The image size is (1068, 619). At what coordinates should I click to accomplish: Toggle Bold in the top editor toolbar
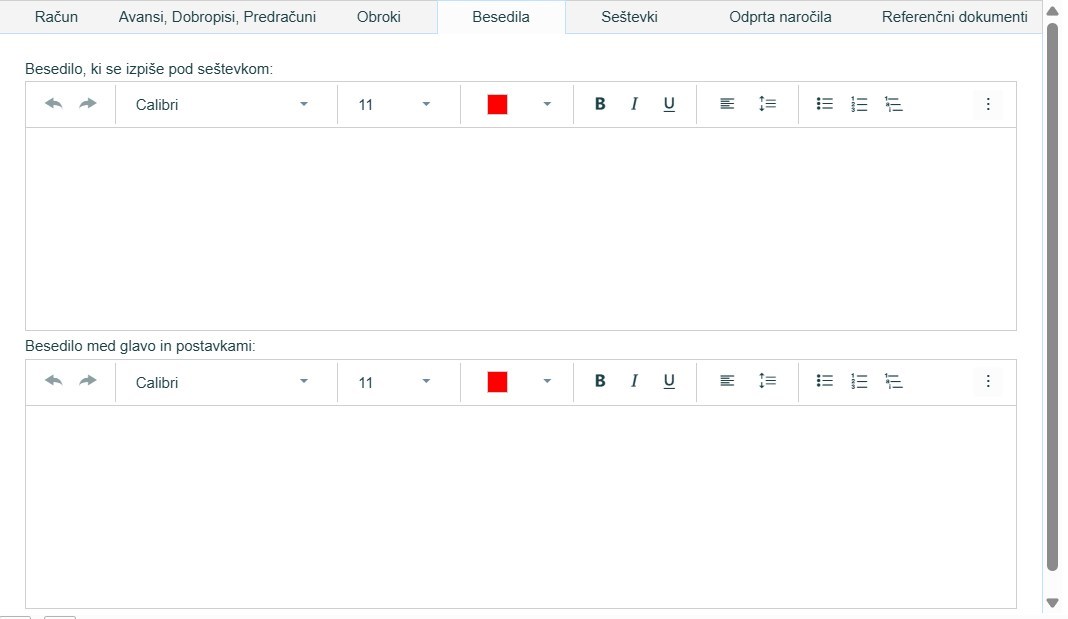[600, 104]
